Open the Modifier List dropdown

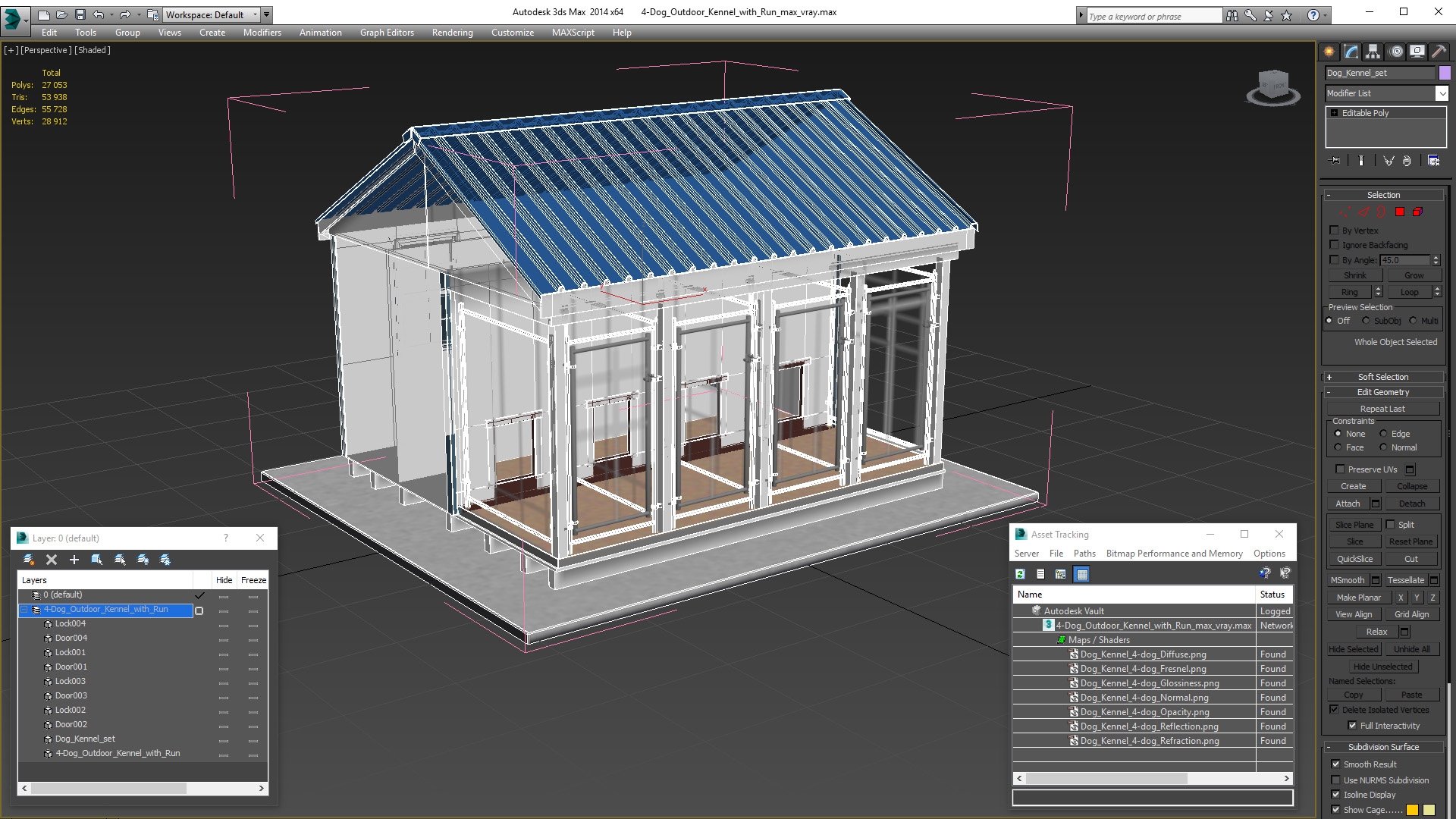(x=1441, y=93)
